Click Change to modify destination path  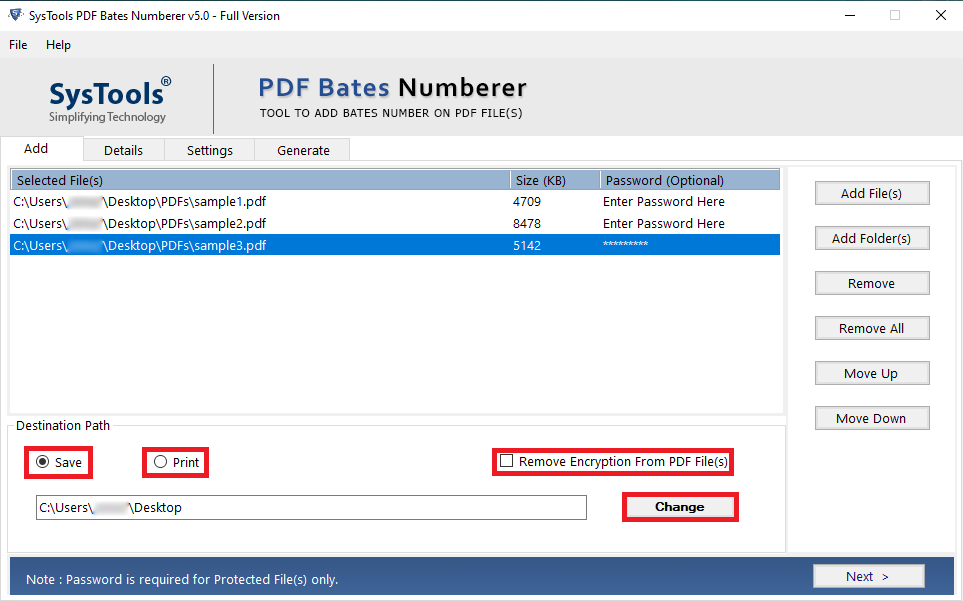click(680, 507)
